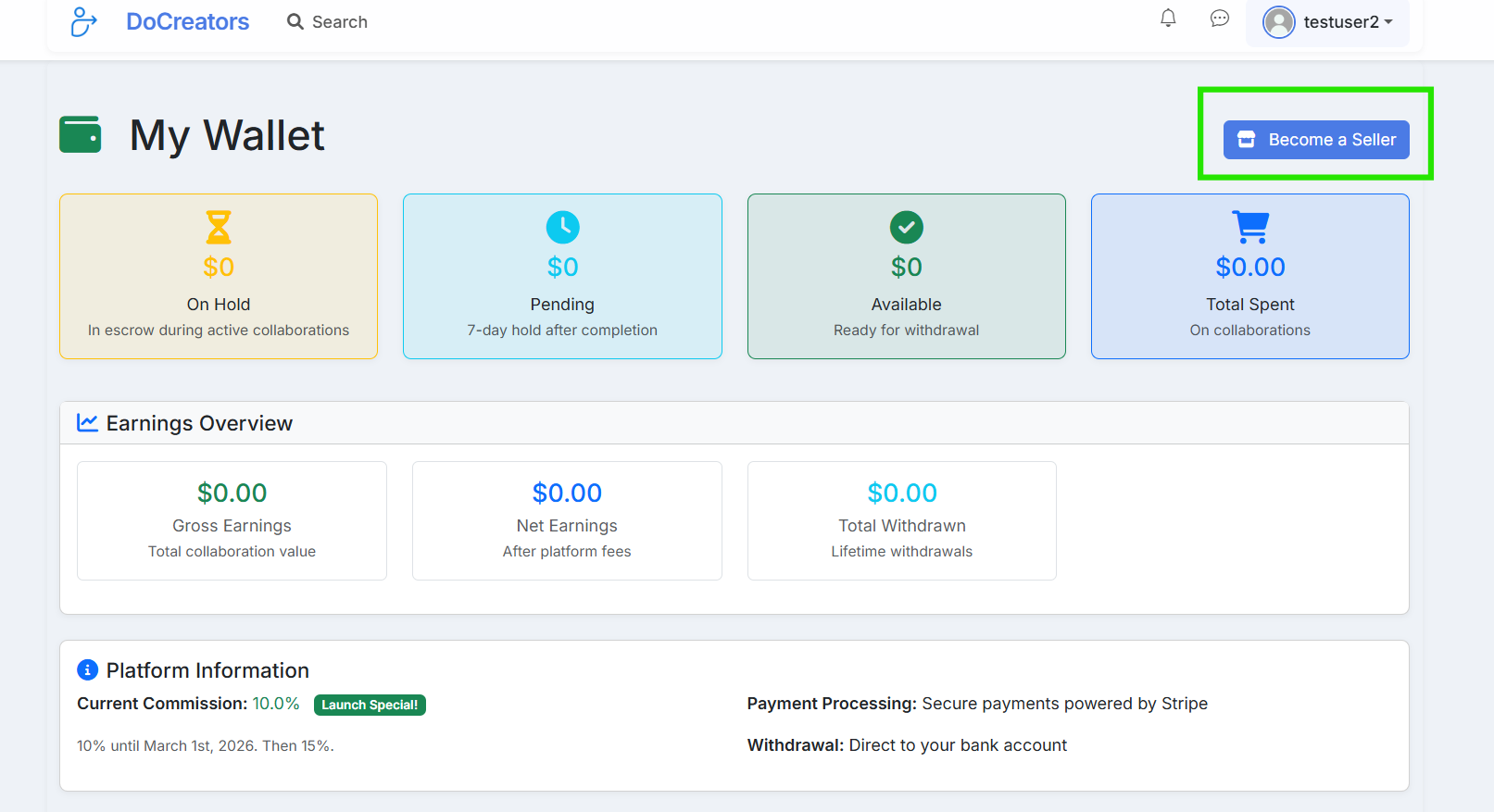
Task: Click 'In escrow during active collaborations' text
Action: (x=219, y=331)
